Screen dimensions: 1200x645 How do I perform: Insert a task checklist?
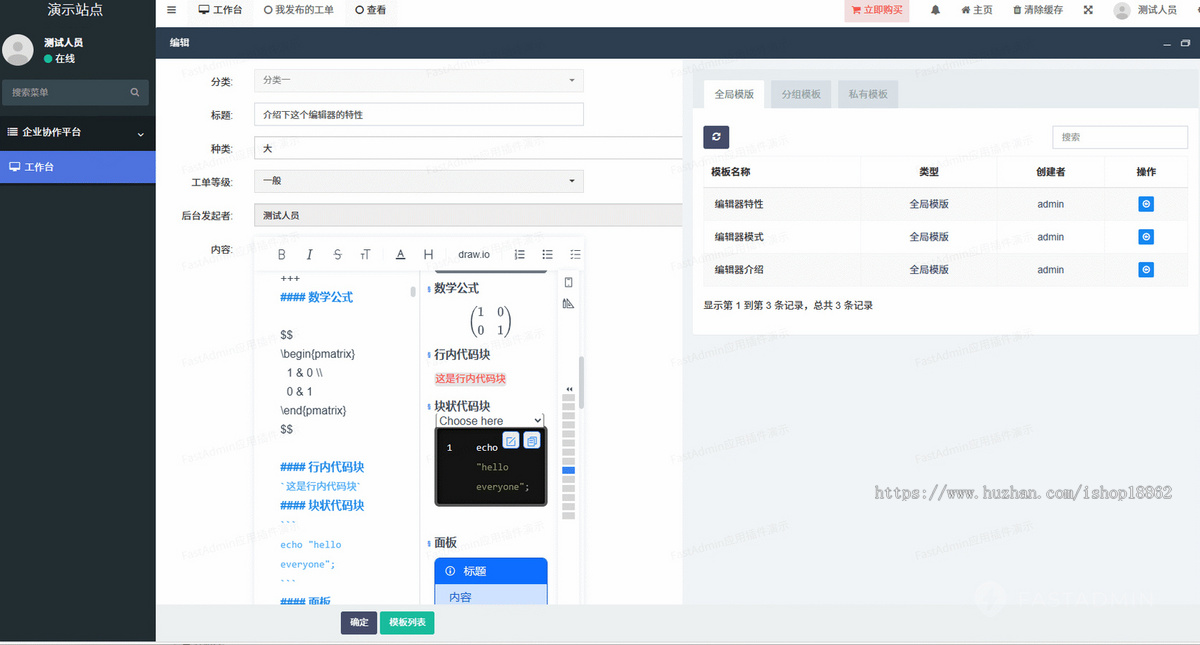pyautogui.click(x=575, y=254)
